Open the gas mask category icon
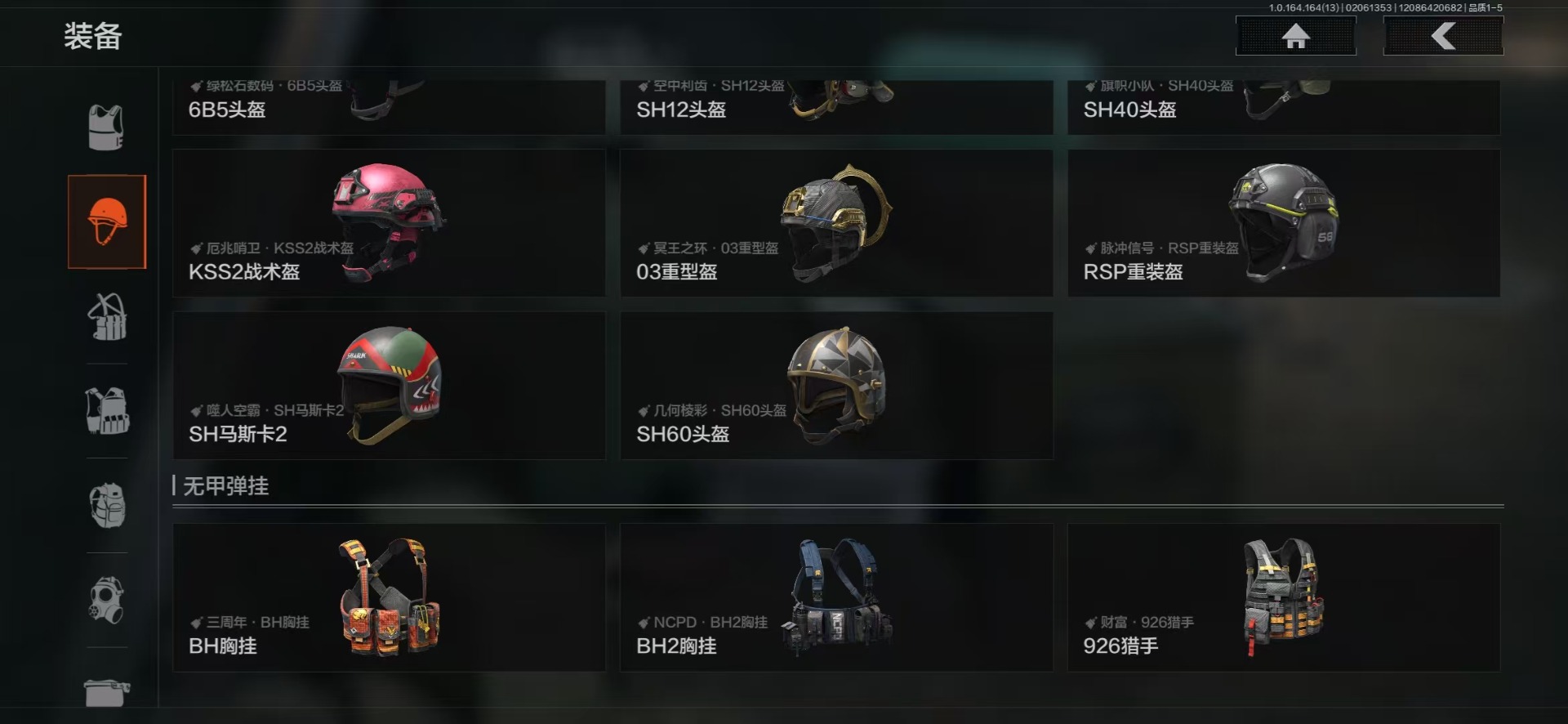The width and height of the screenshot is (1568, 724). tap(107, 600)
